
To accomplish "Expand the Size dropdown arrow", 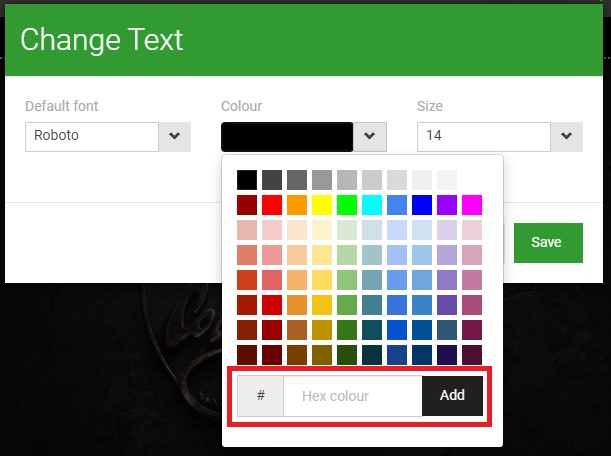I will coord(567,136).
